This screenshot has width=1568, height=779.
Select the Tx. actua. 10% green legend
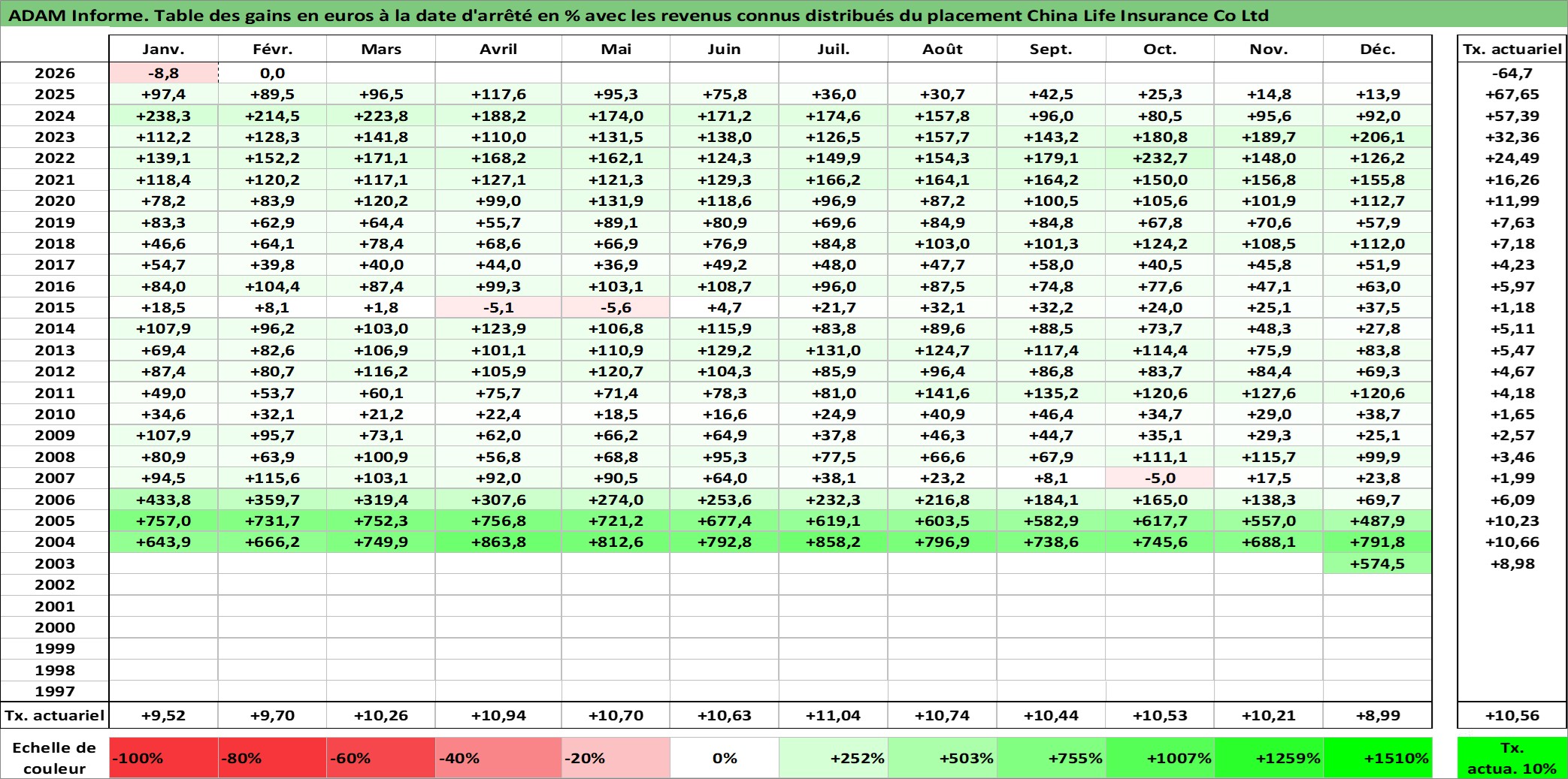pos(1512,758)
